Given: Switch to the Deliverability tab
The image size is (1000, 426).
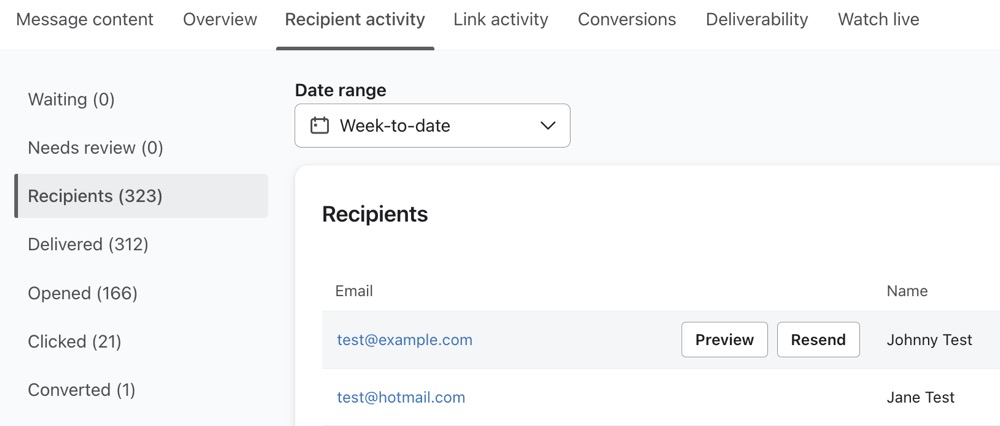Looking at the screenshot, I should (x=757, y=19).
